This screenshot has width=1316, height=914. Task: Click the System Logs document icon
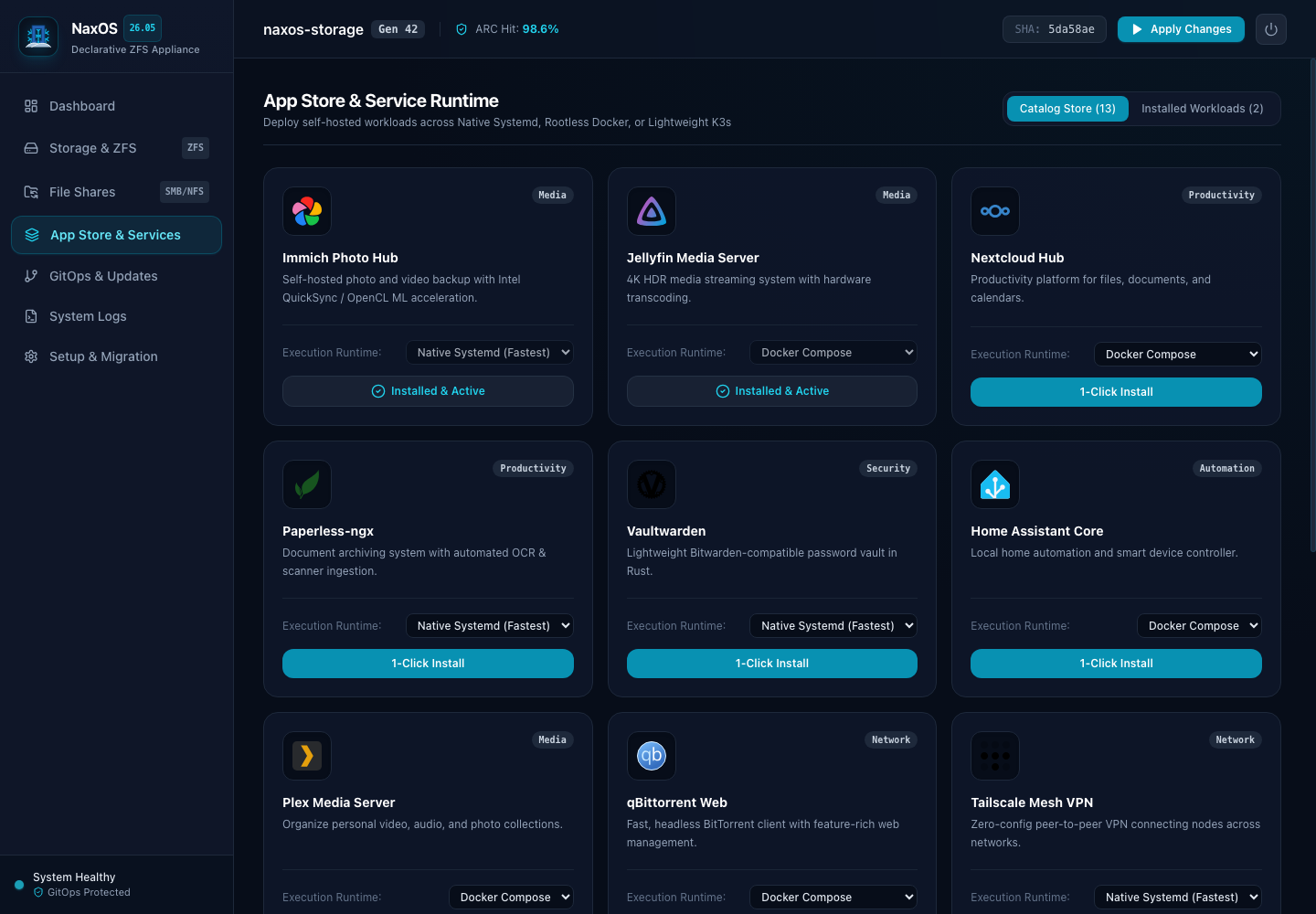coord(31,316)
